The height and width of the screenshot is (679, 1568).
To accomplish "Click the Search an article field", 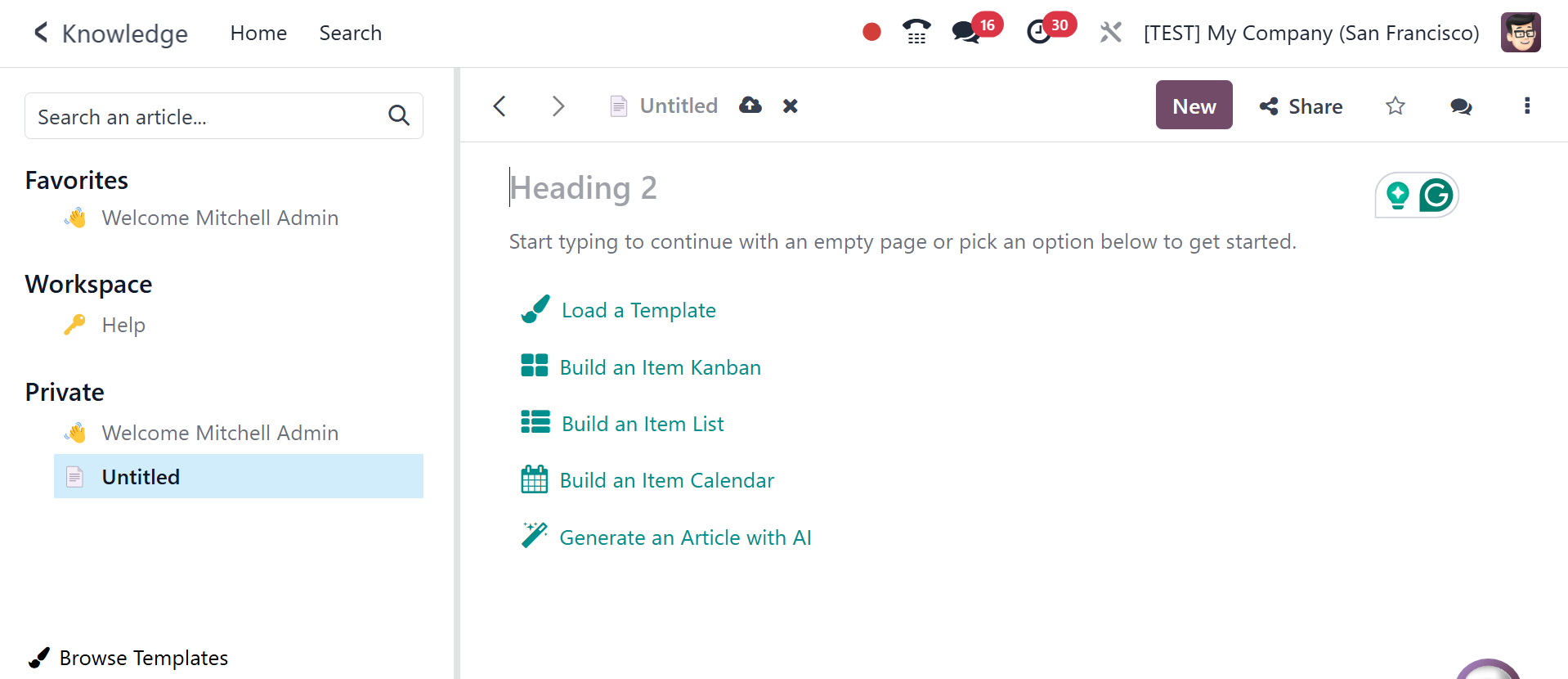I will coord(208,117).
